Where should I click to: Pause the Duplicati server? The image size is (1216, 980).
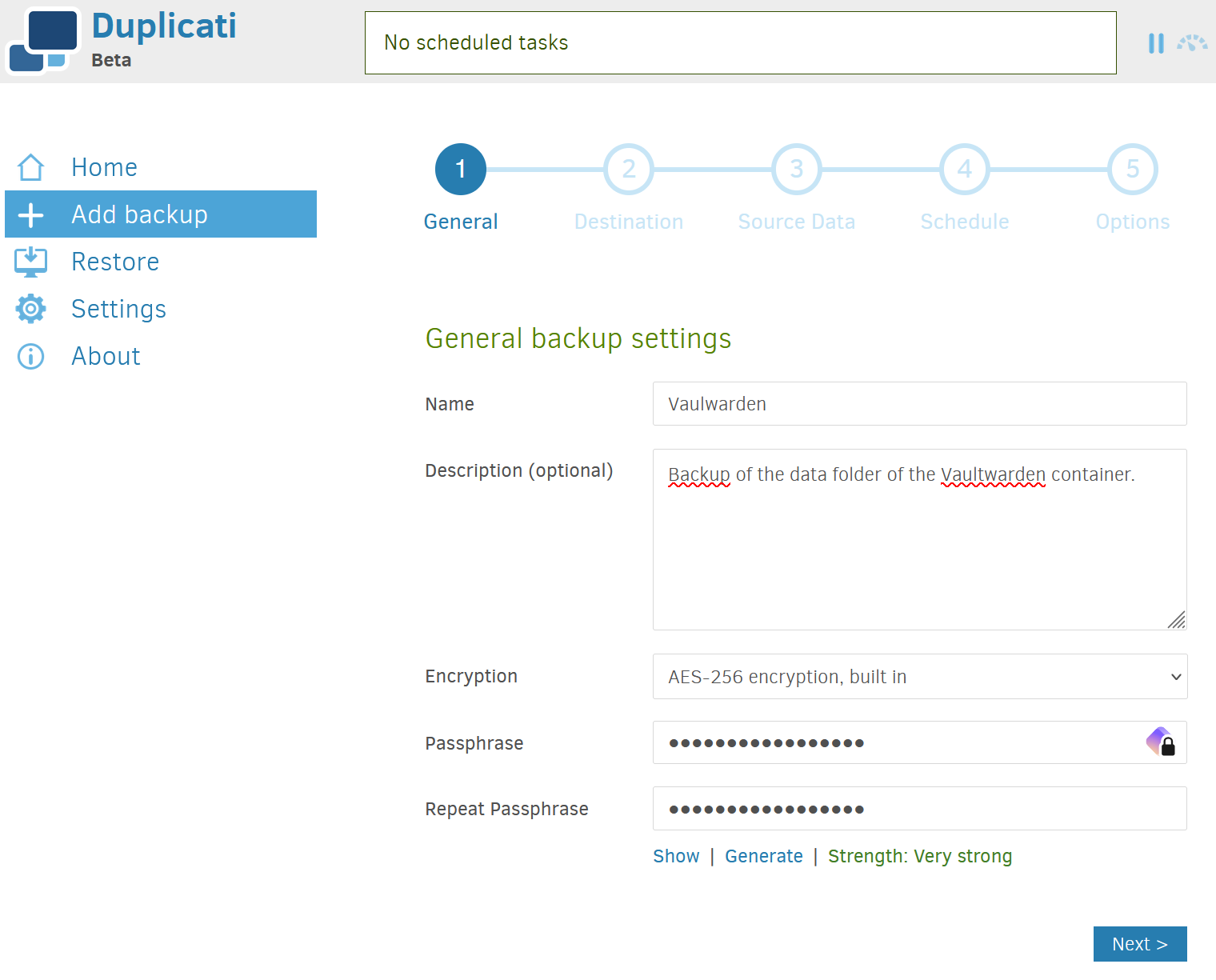(x=1156, y=43)
